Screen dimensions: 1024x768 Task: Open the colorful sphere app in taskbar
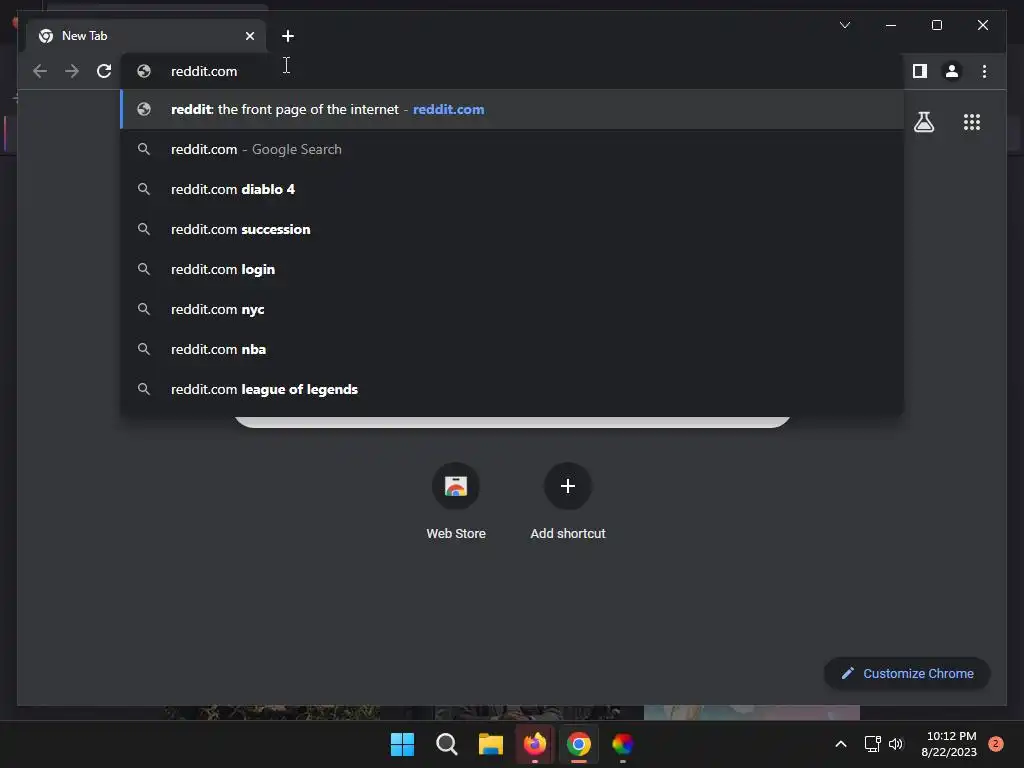click(x=622, y=744)
